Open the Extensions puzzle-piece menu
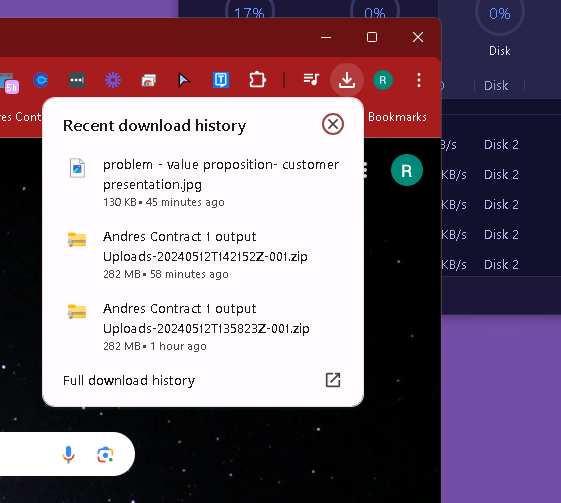Image resolution: width=561 pixels, height=503 pixels. [x=257, y=80]
